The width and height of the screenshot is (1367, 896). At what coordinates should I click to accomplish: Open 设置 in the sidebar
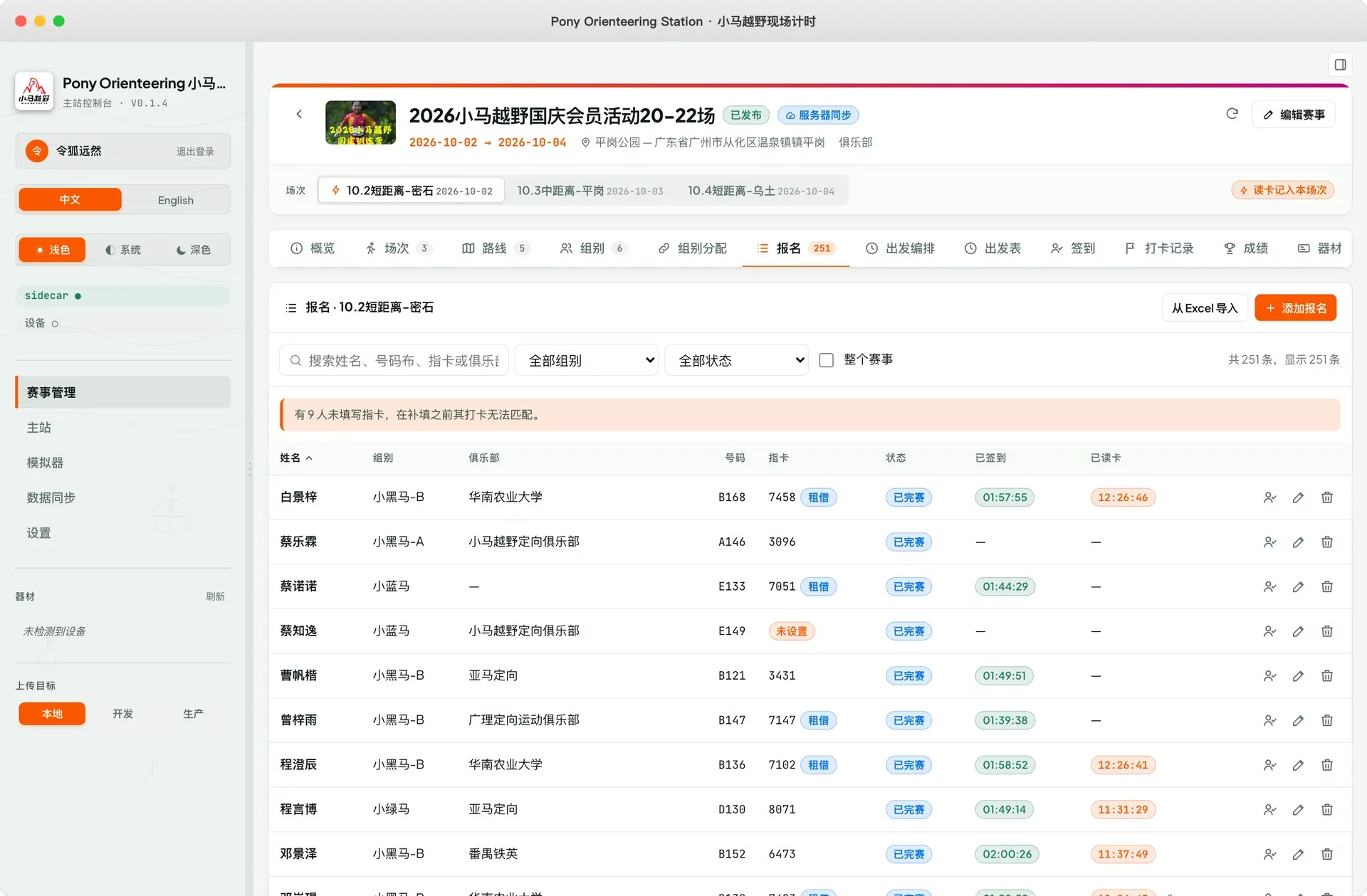[123, 533]
